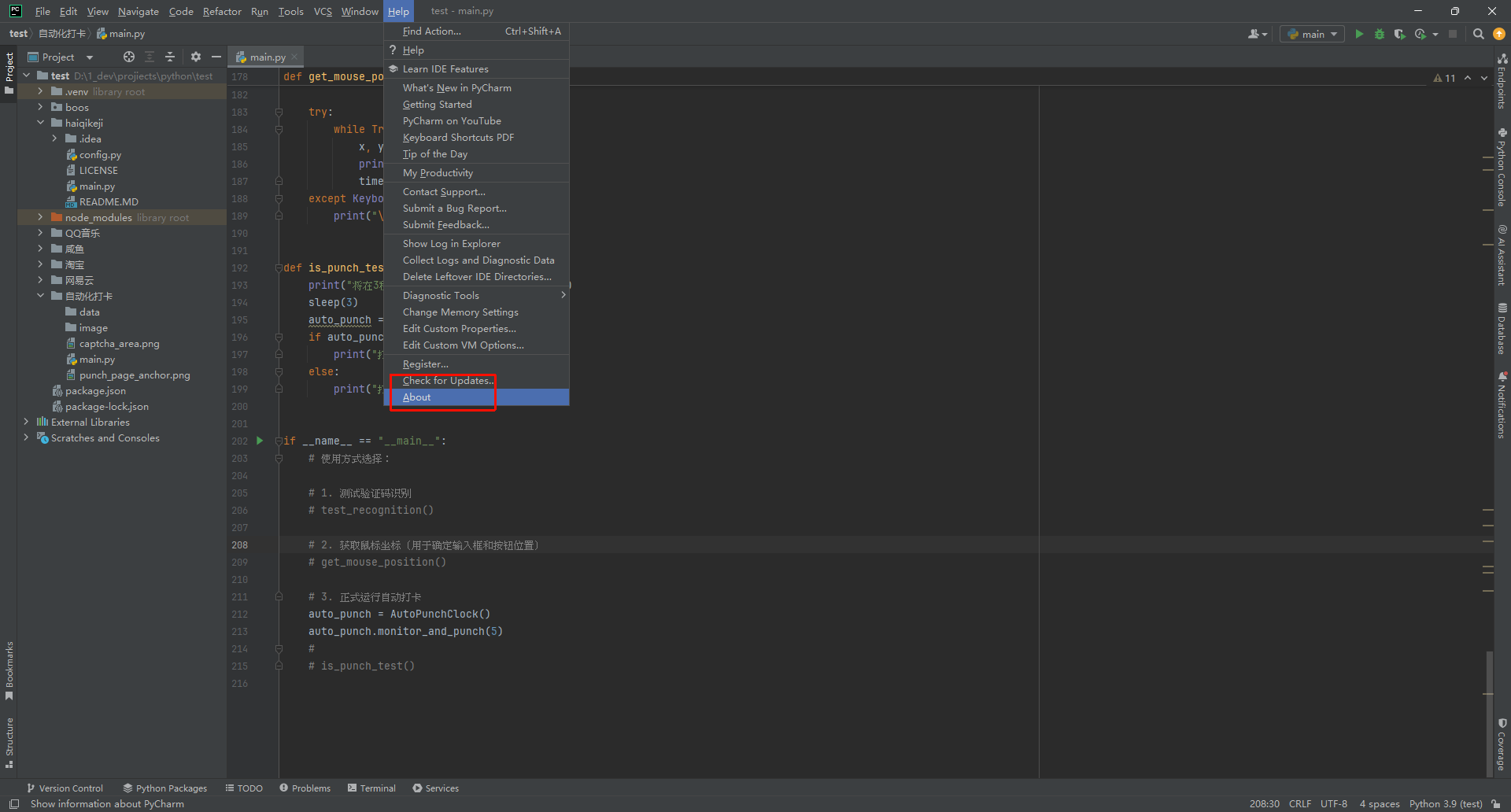Open Project panel gear options

point(196,57)
